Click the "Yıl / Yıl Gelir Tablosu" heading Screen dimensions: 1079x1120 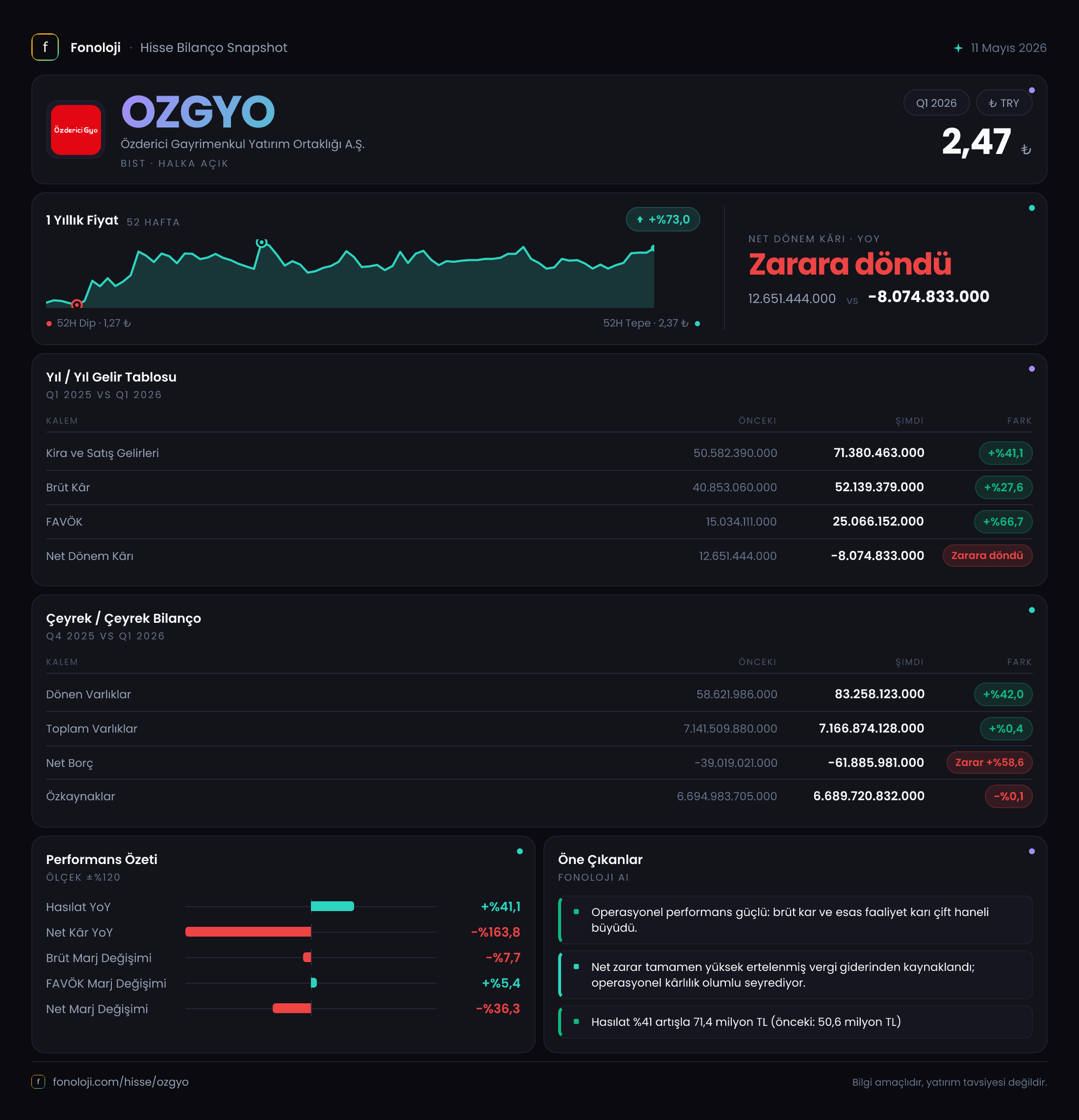point(111,377)
